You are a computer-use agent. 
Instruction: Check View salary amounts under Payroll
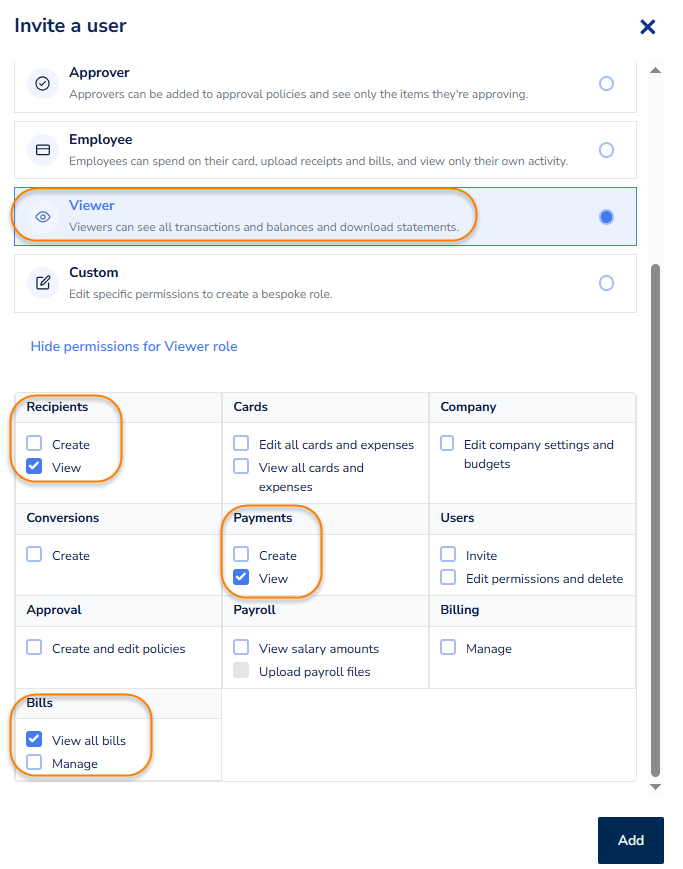(x=241, y=648)
